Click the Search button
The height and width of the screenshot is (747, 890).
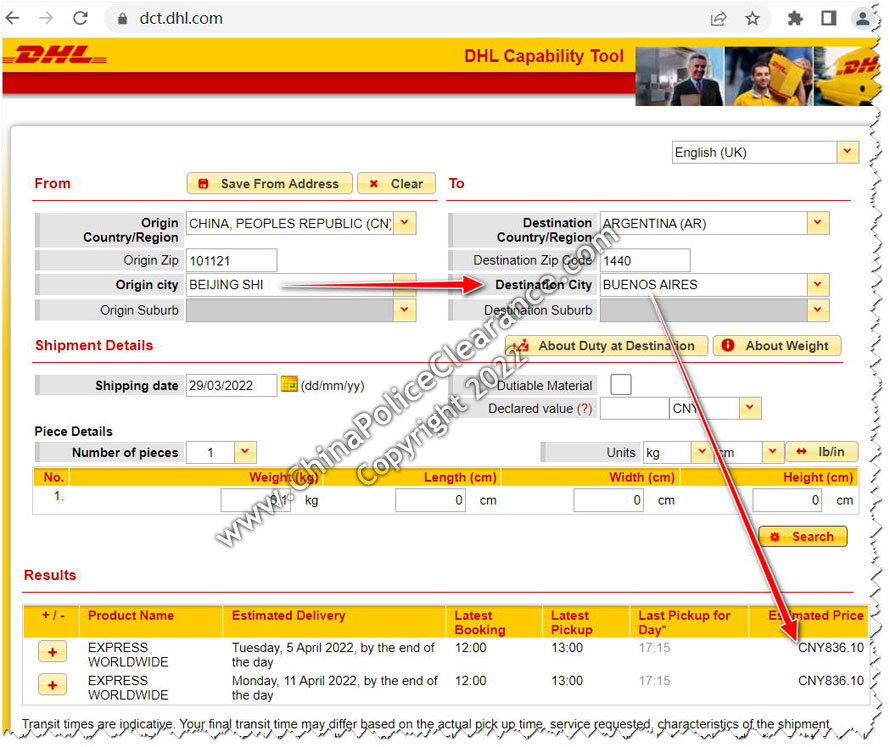[803, 536]
